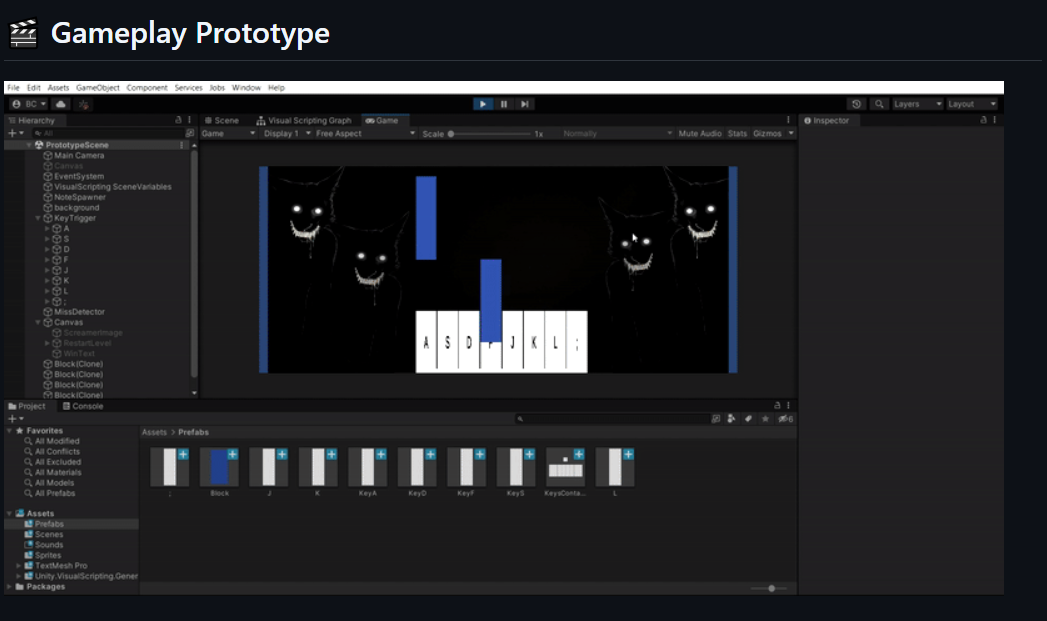Adjust the Game view Scale slider
The image size is (1047, 621).
click(451, 133)
